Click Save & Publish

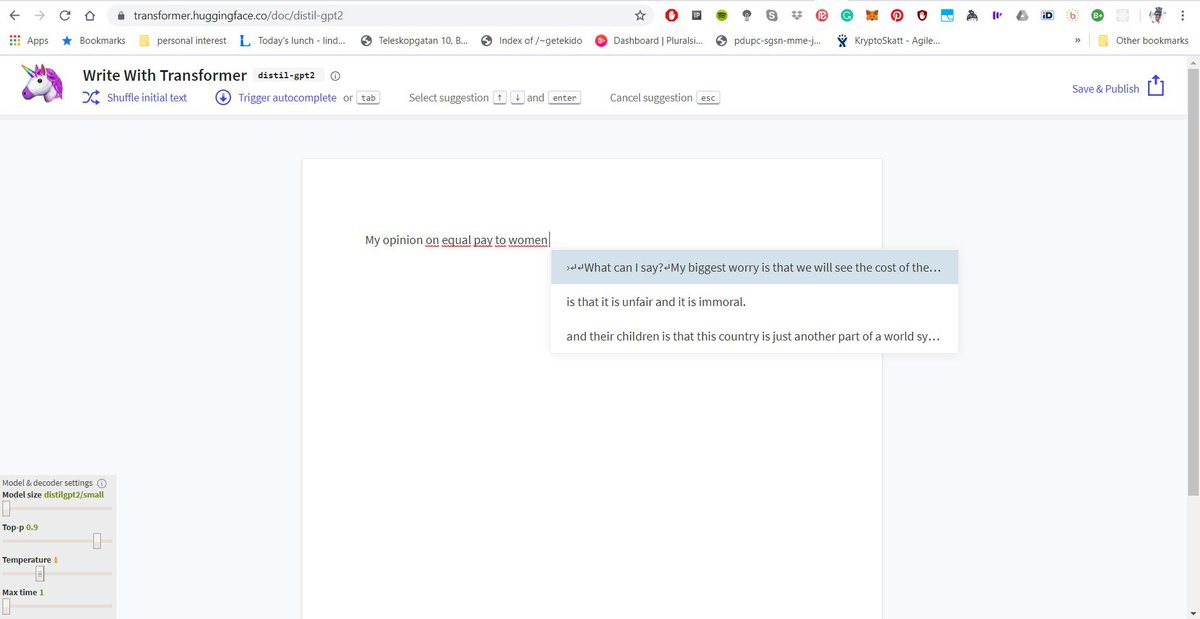pyautogui.click(x=1105, y=89)
